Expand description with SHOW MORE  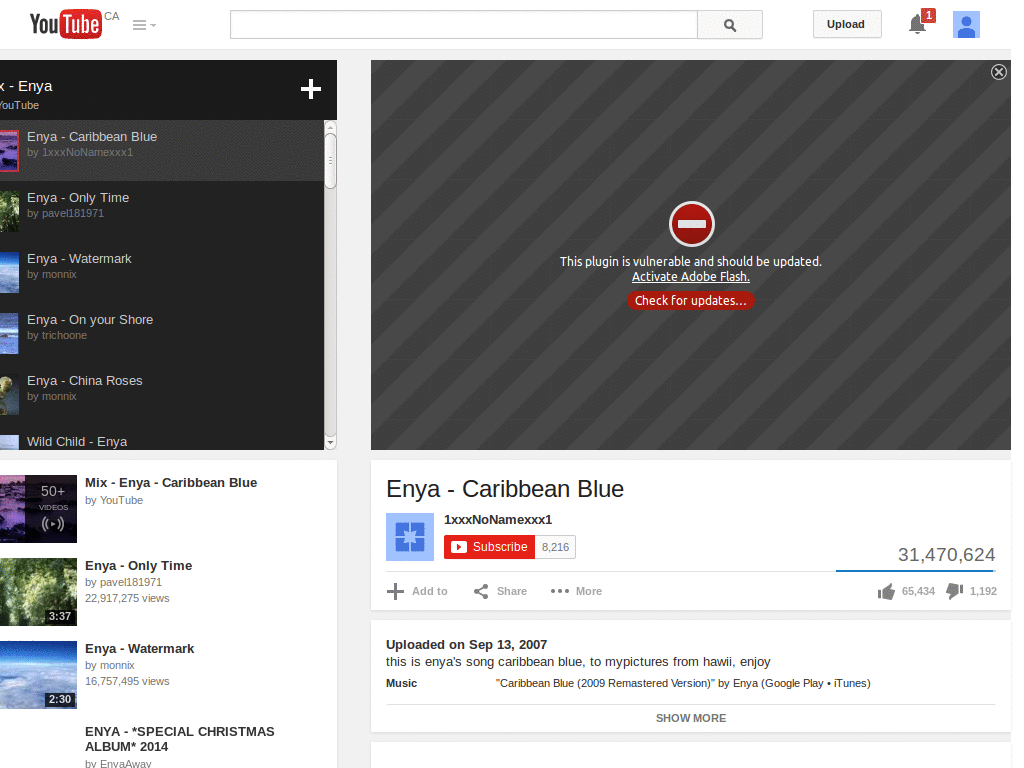click(690, 718)
